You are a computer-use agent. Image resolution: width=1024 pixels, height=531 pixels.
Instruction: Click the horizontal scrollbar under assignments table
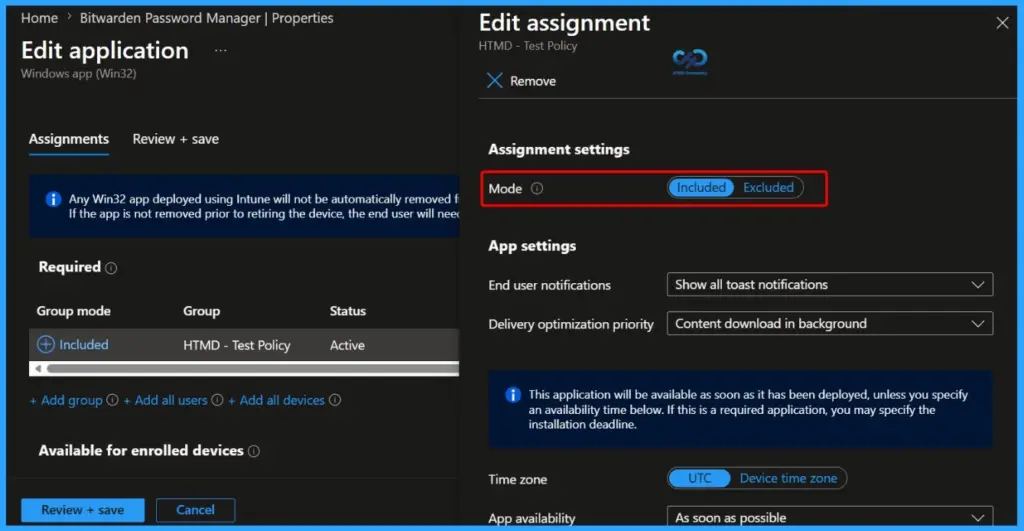[x=253, y=368]
